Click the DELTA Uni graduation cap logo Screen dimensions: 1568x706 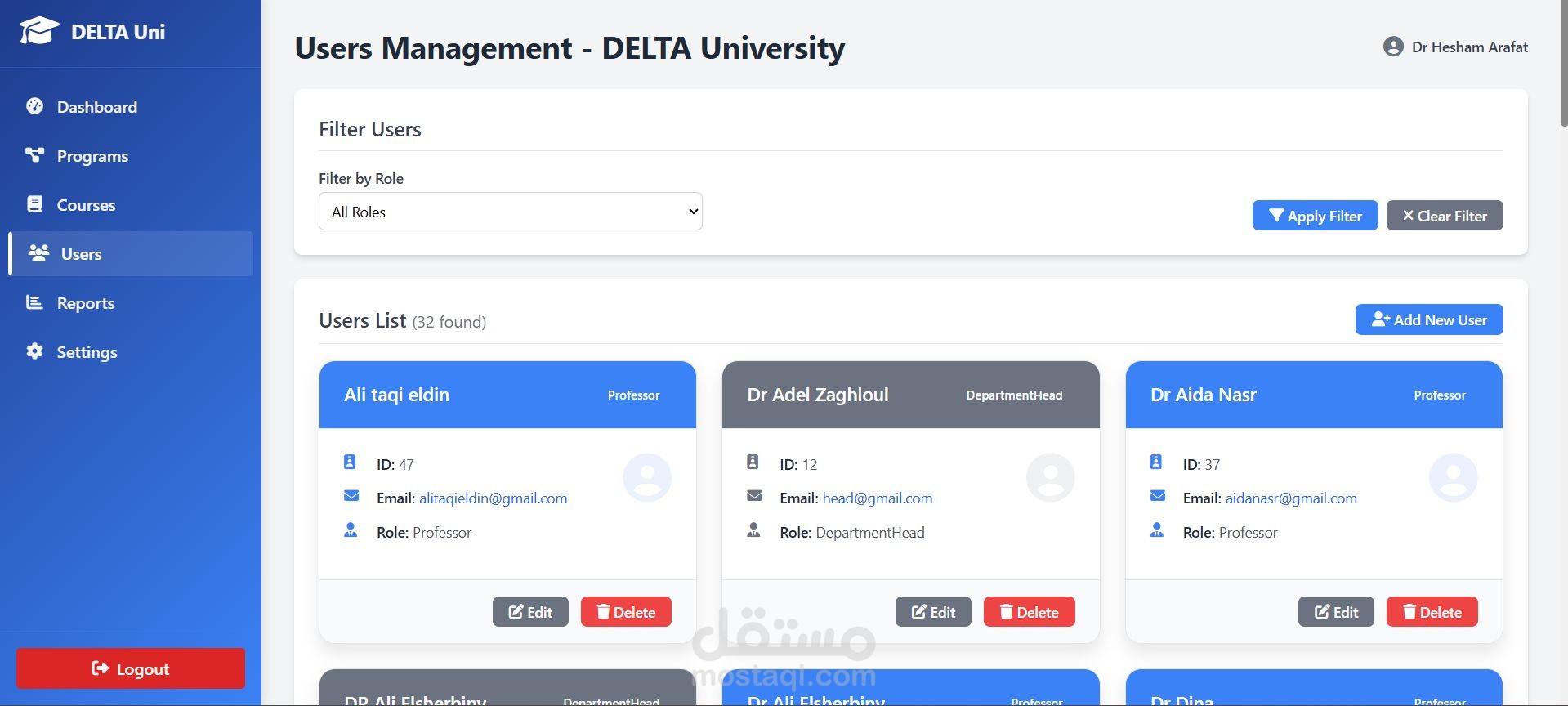tap(38, 31)
